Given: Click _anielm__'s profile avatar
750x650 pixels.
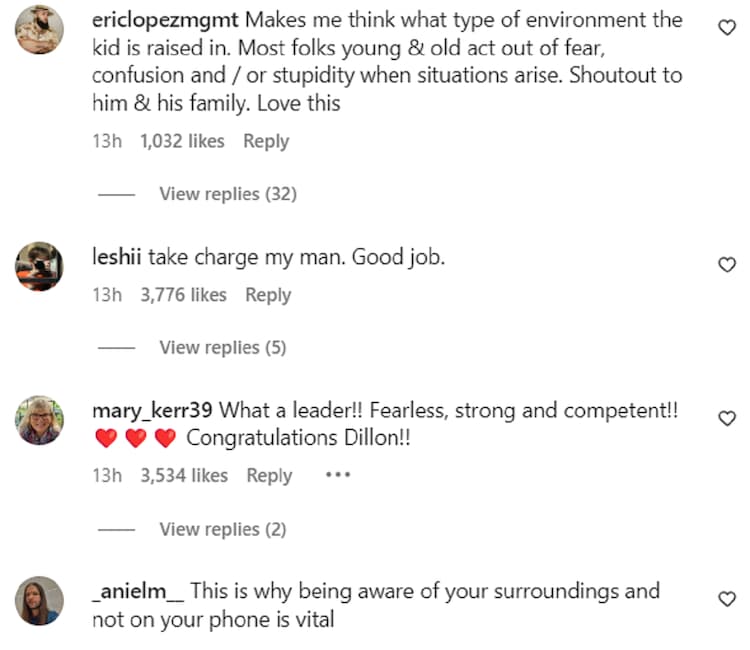Looking at the screenshot, I should click(40, 600).
